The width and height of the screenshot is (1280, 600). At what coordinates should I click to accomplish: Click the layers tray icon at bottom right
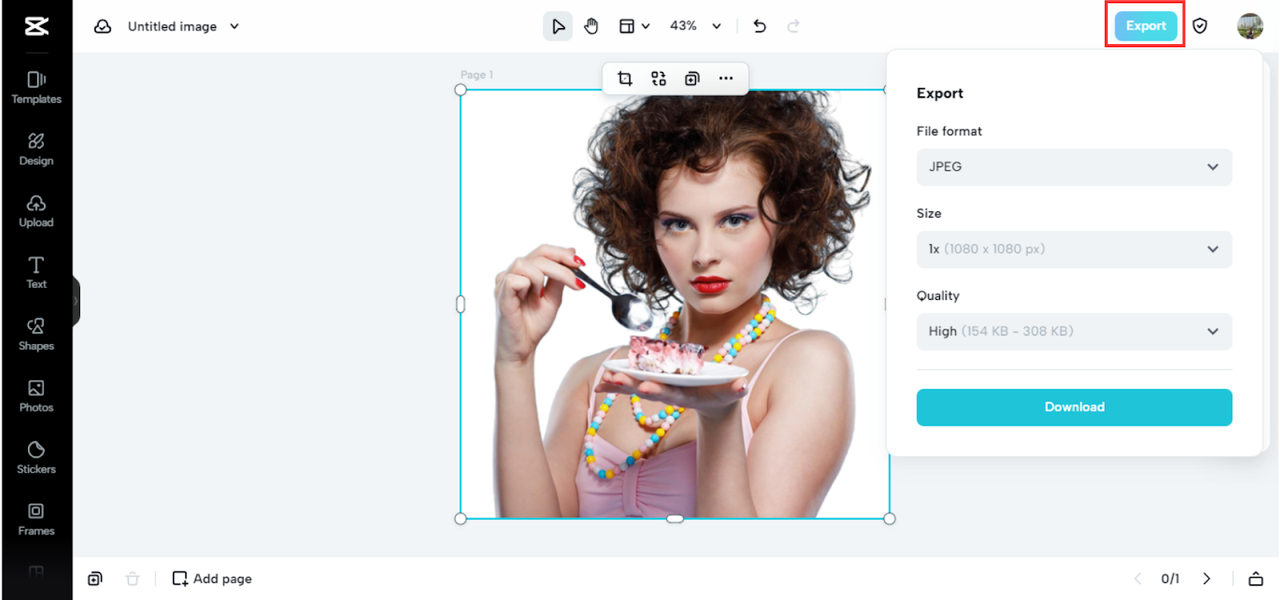point(1255,578)
